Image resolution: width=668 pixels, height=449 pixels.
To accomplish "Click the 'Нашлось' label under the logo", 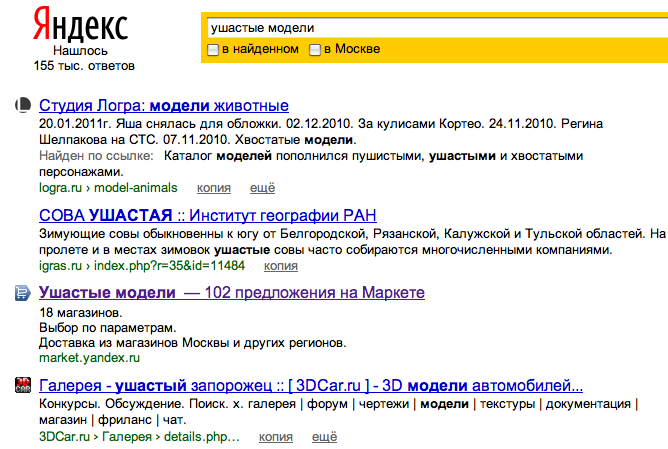I will coord(81,51).
